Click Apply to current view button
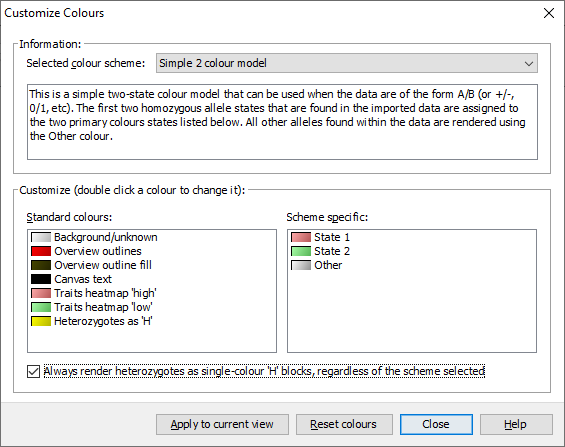This screenshot has height=447, width=565. click(x=222, y=424)
